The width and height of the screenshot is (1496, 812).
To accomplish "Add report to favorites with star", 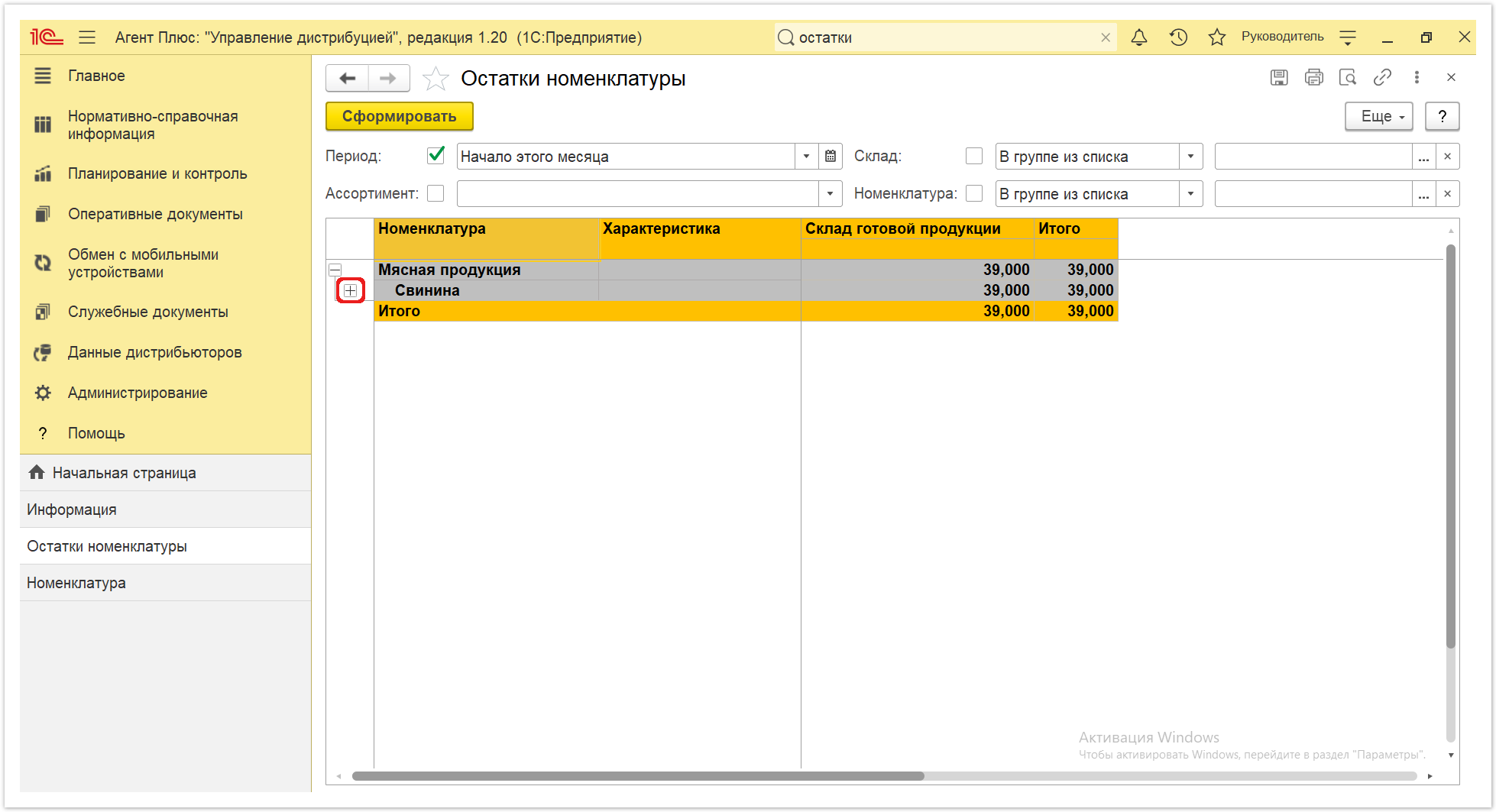I will click(x=436, y=78).
